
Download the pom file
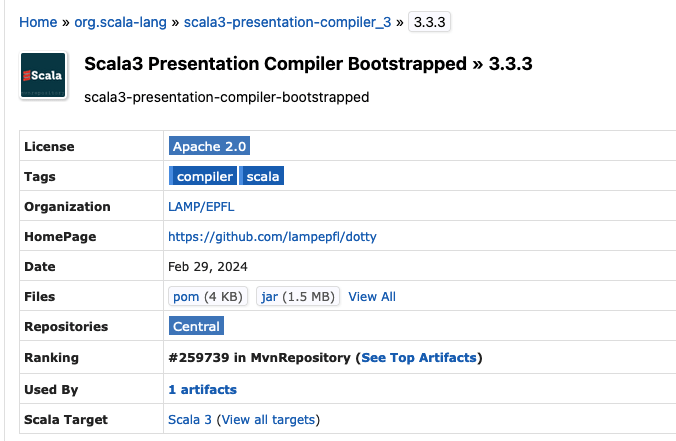(208, 297)
